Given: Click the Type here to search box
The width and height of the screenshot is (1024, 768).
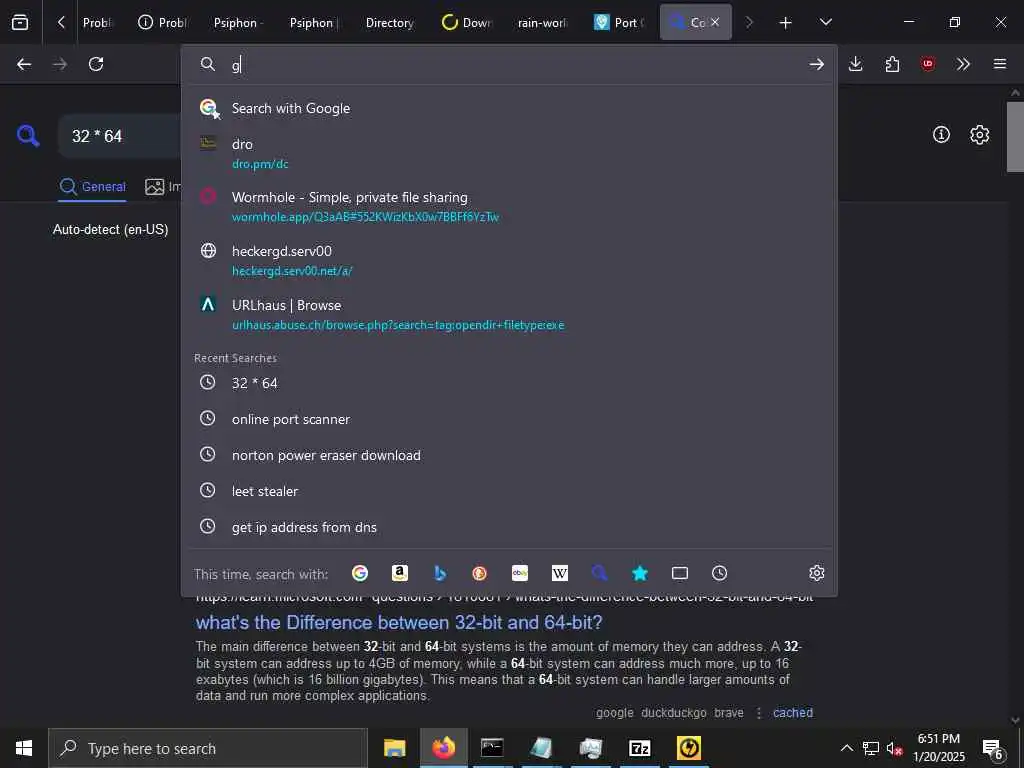Looking at the screenshot, I should [208, 748].
